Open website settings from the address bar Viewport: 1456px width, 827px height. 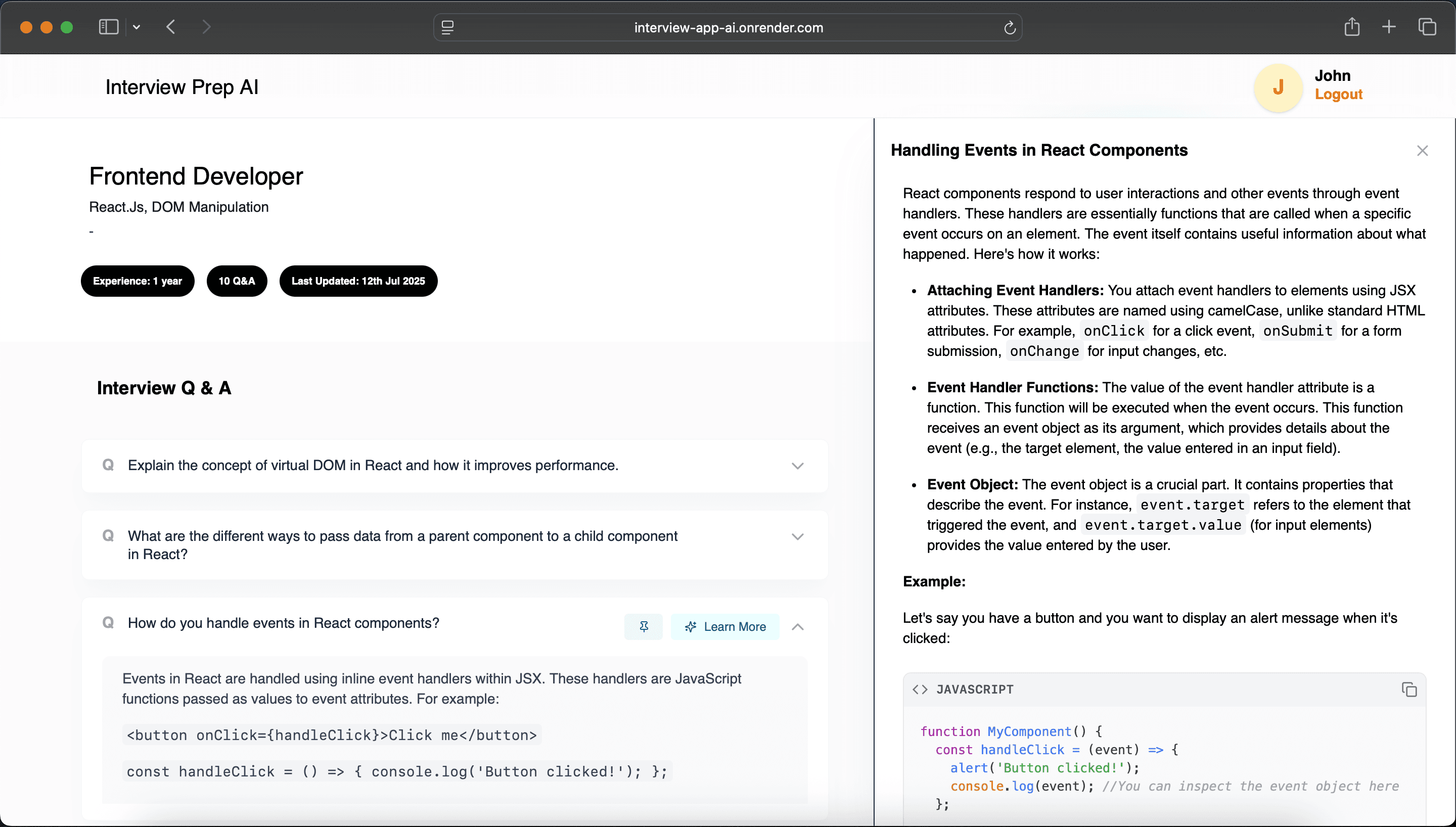447,27
